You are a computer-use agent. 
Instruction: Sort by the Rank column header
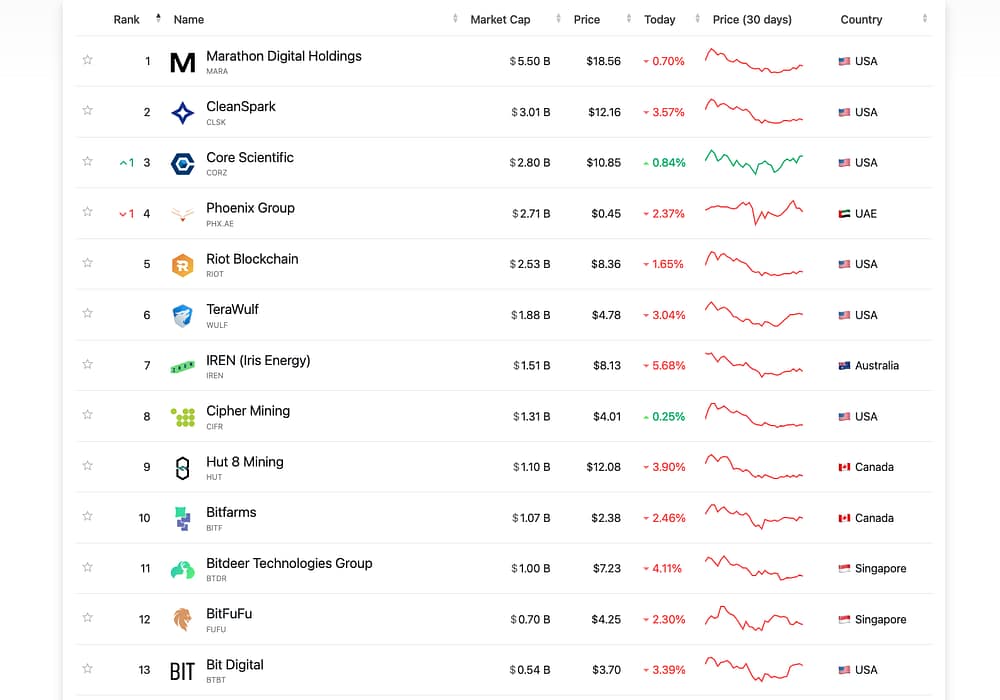(127, 19)
